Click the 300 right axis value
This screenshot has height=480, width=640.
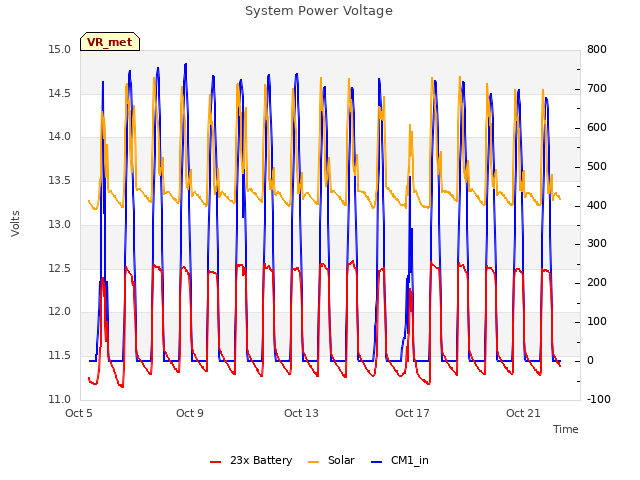coord(597,244)
